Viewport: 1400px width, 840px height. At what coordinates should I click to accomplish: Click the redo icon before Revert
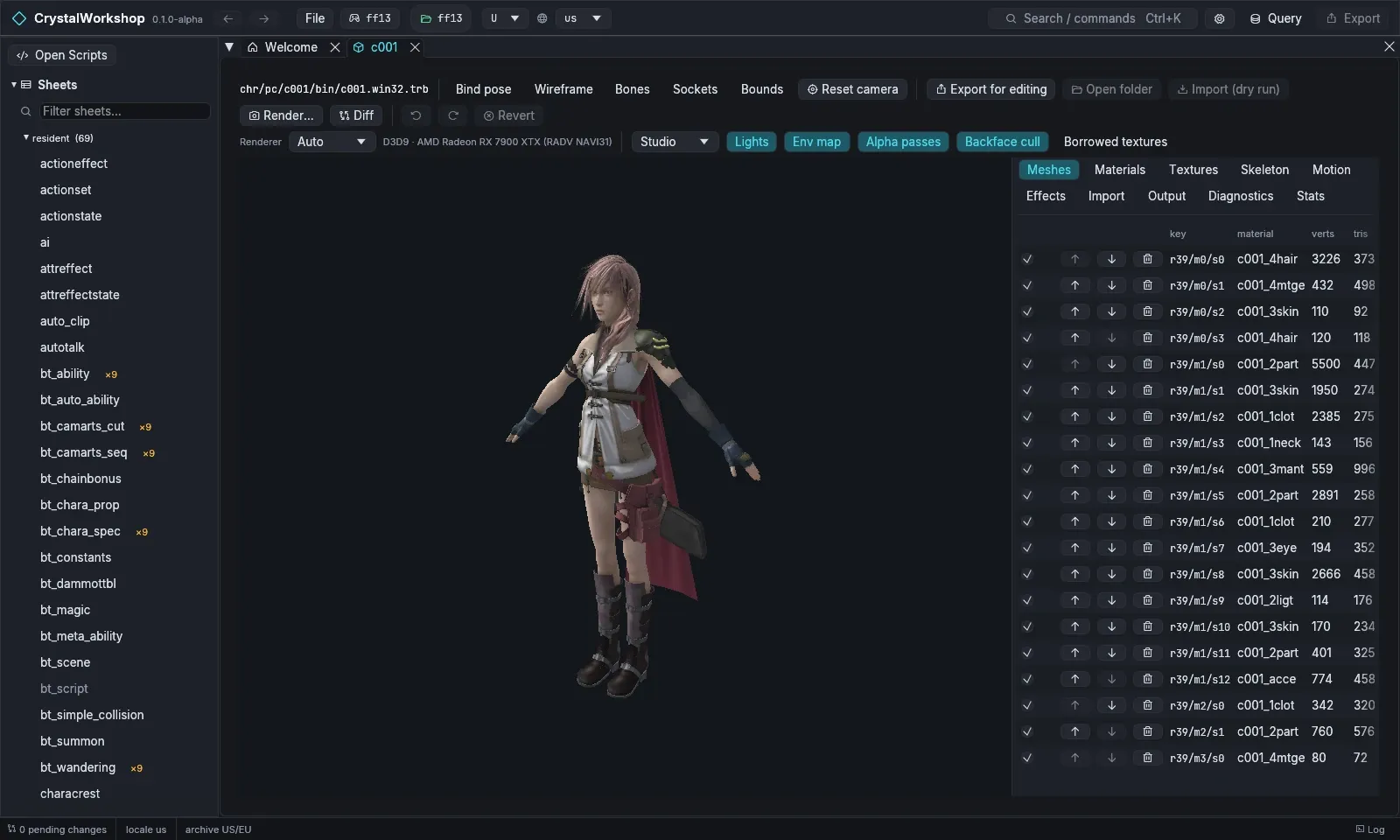[x=453, y=115]
